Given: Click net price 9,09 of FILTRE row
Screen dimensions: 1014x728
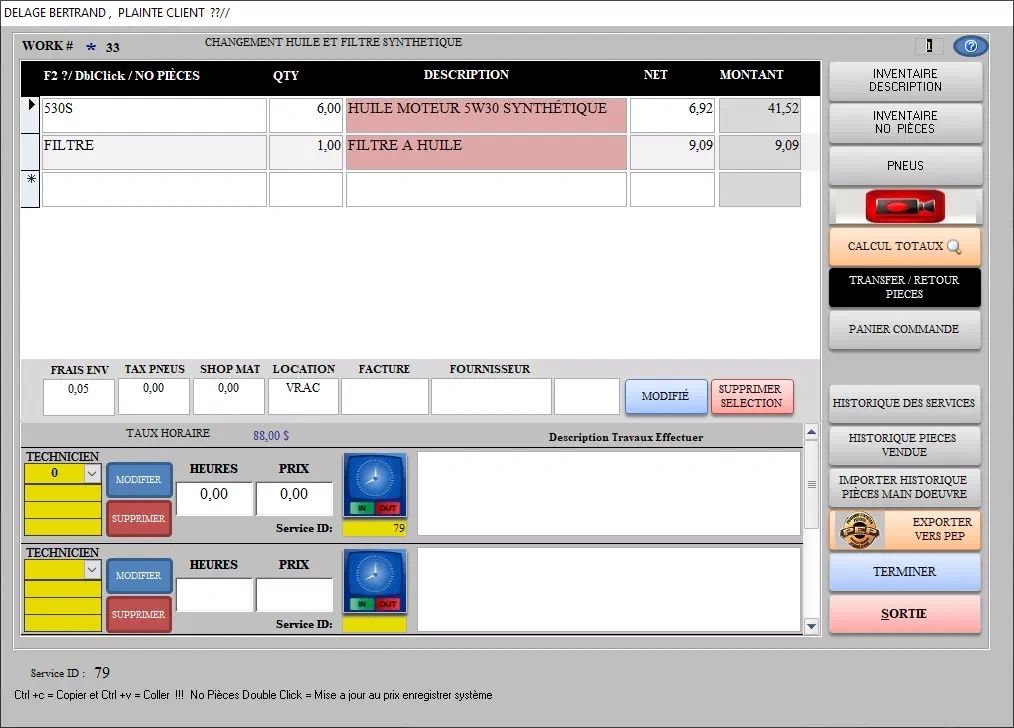Looking at the screenshot, I should click(x=673, y=152).
